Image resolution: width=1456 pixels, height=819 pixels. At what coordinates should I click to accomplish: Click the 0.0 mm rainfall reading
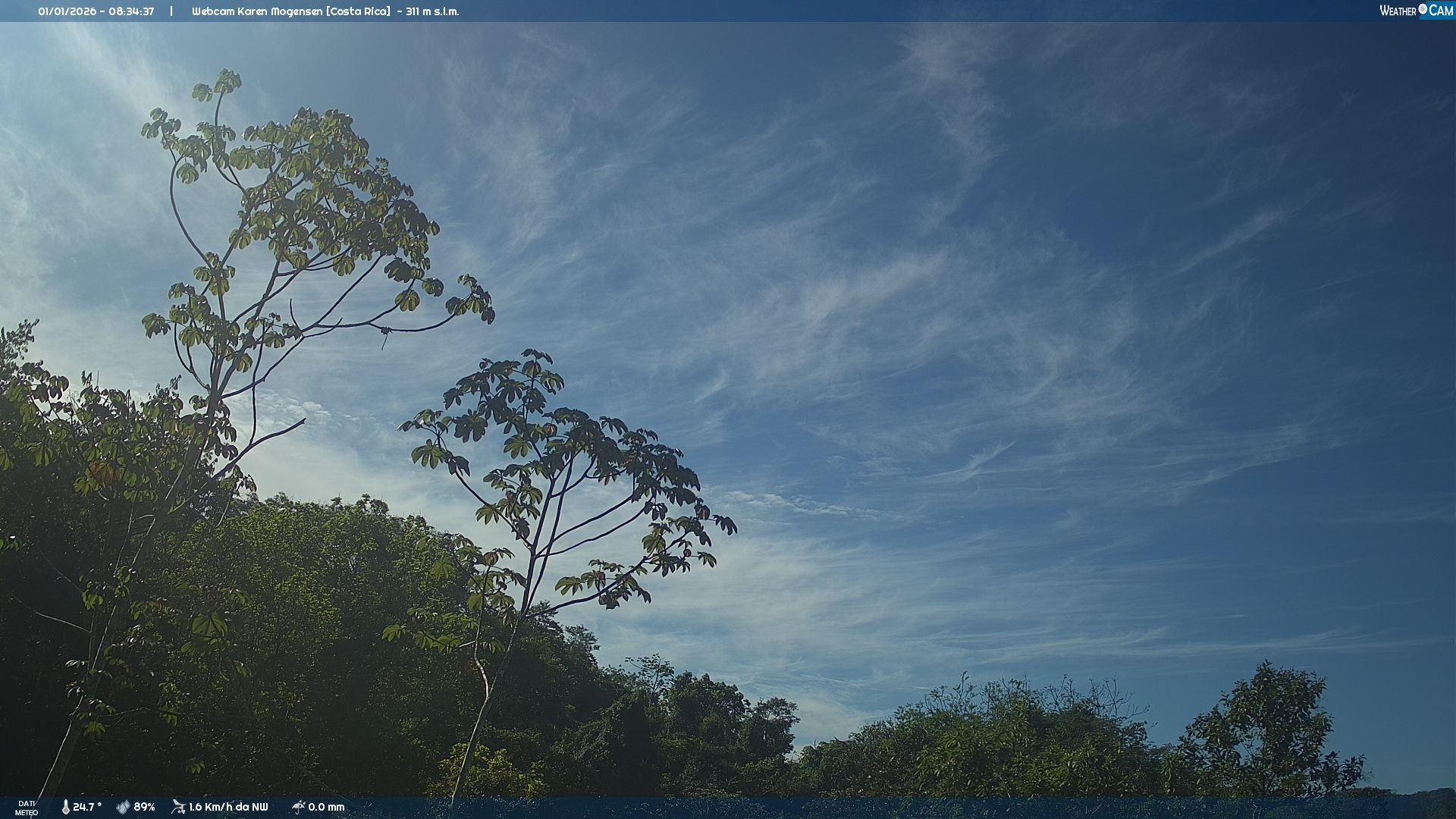pyautogui.click(x=326, y=807)
